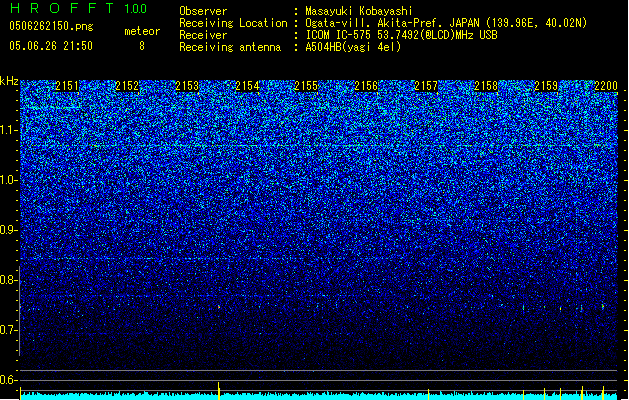The image size is (629, 400).
Task: Click the Receiver value ICOM IC-575
Action: pyautogui.click(x=339, y=35)
